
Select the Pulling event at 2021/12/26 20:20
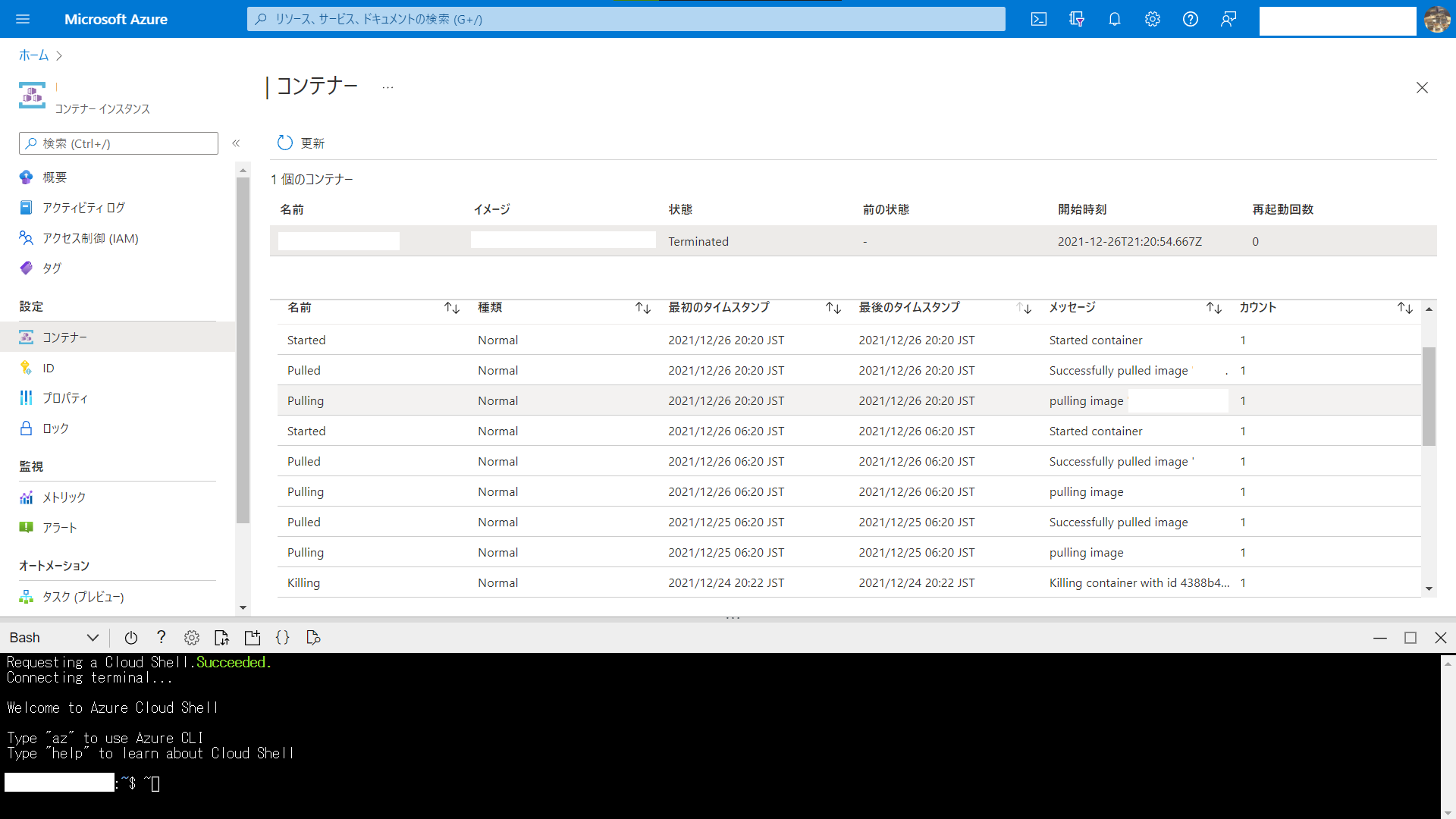(x=849, y=400)
